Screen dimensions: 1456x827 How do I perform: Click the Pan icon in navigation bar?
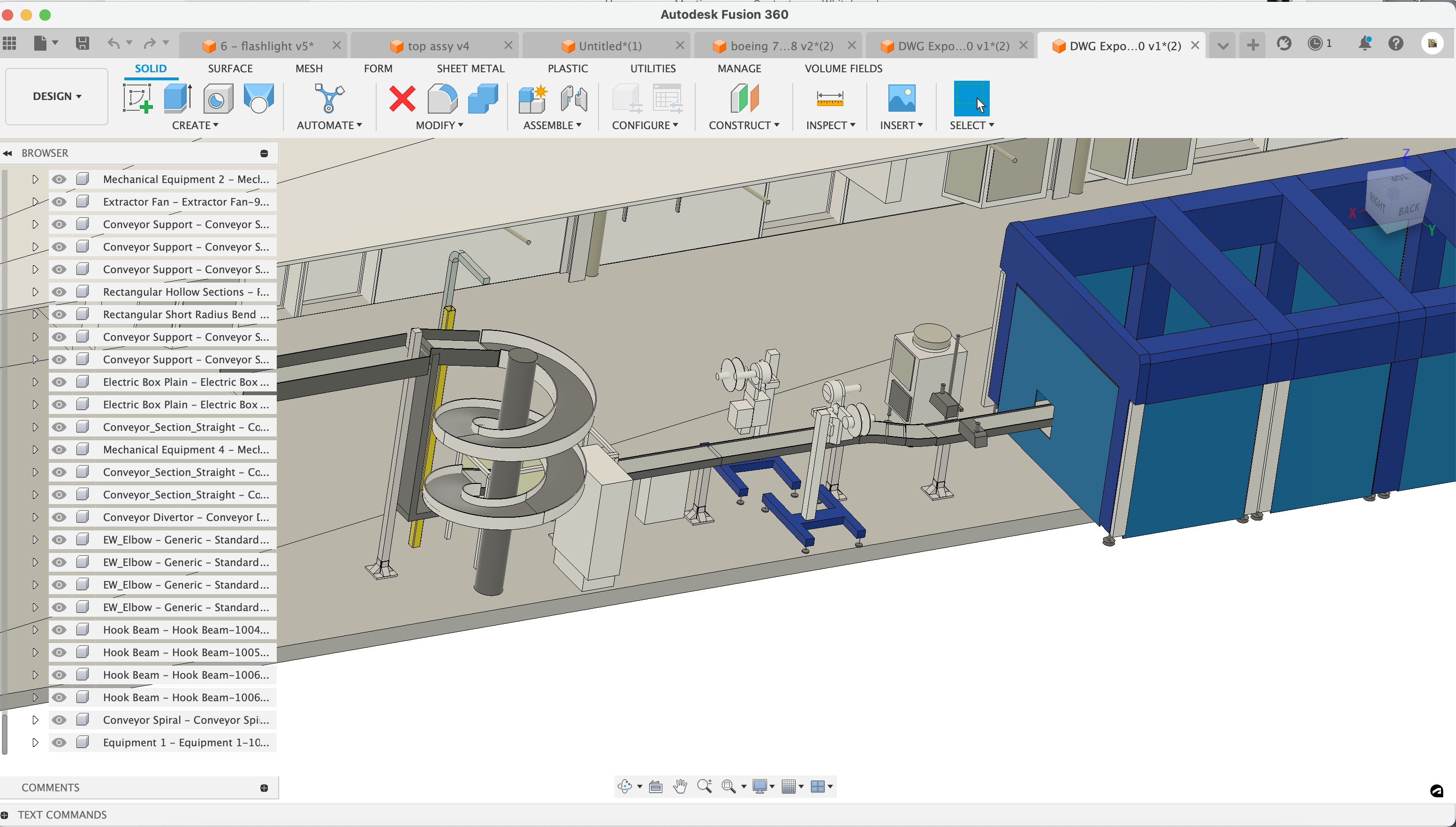click(x=680, y=787)
